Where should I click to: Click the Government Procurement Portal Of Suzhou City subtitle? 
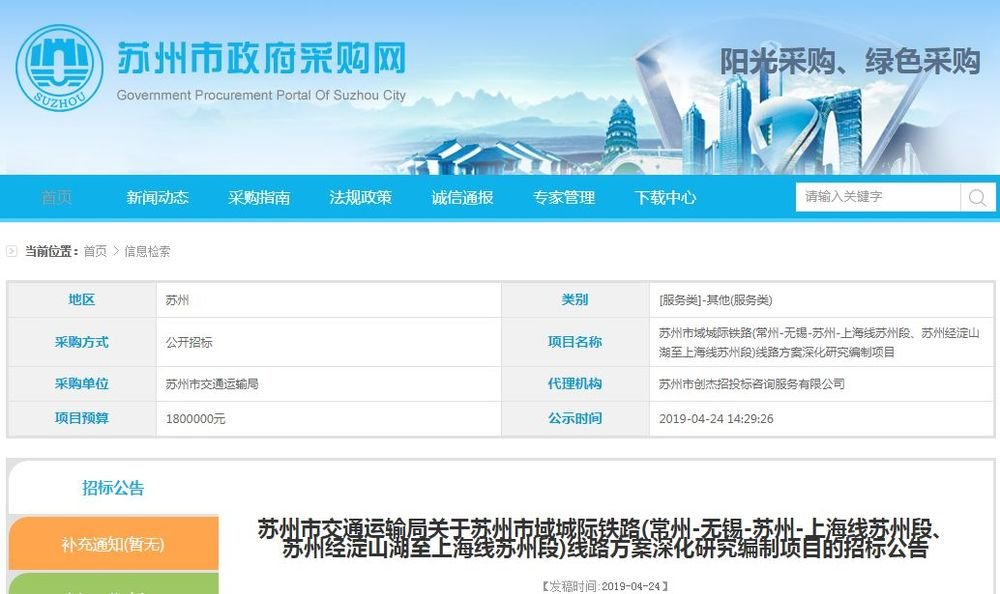tap(261, 96)
